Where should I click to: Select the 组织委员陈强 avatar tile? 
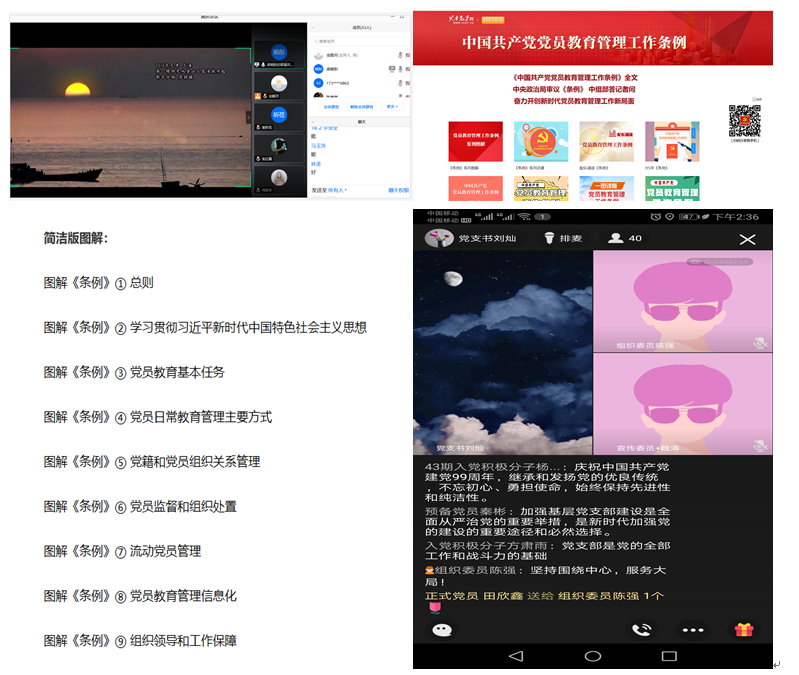(x=683, y=301)
